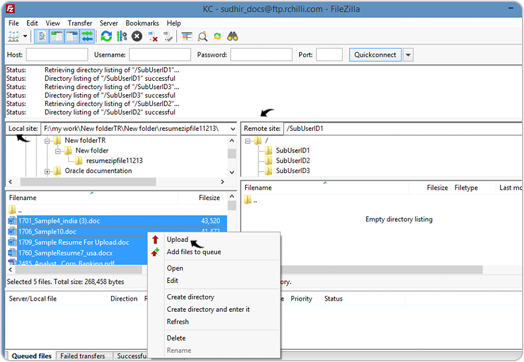This screenshot has height=362, width=524.
Task: Select file 1709_Sample Resume For Upload.doc
Action: 74,242
